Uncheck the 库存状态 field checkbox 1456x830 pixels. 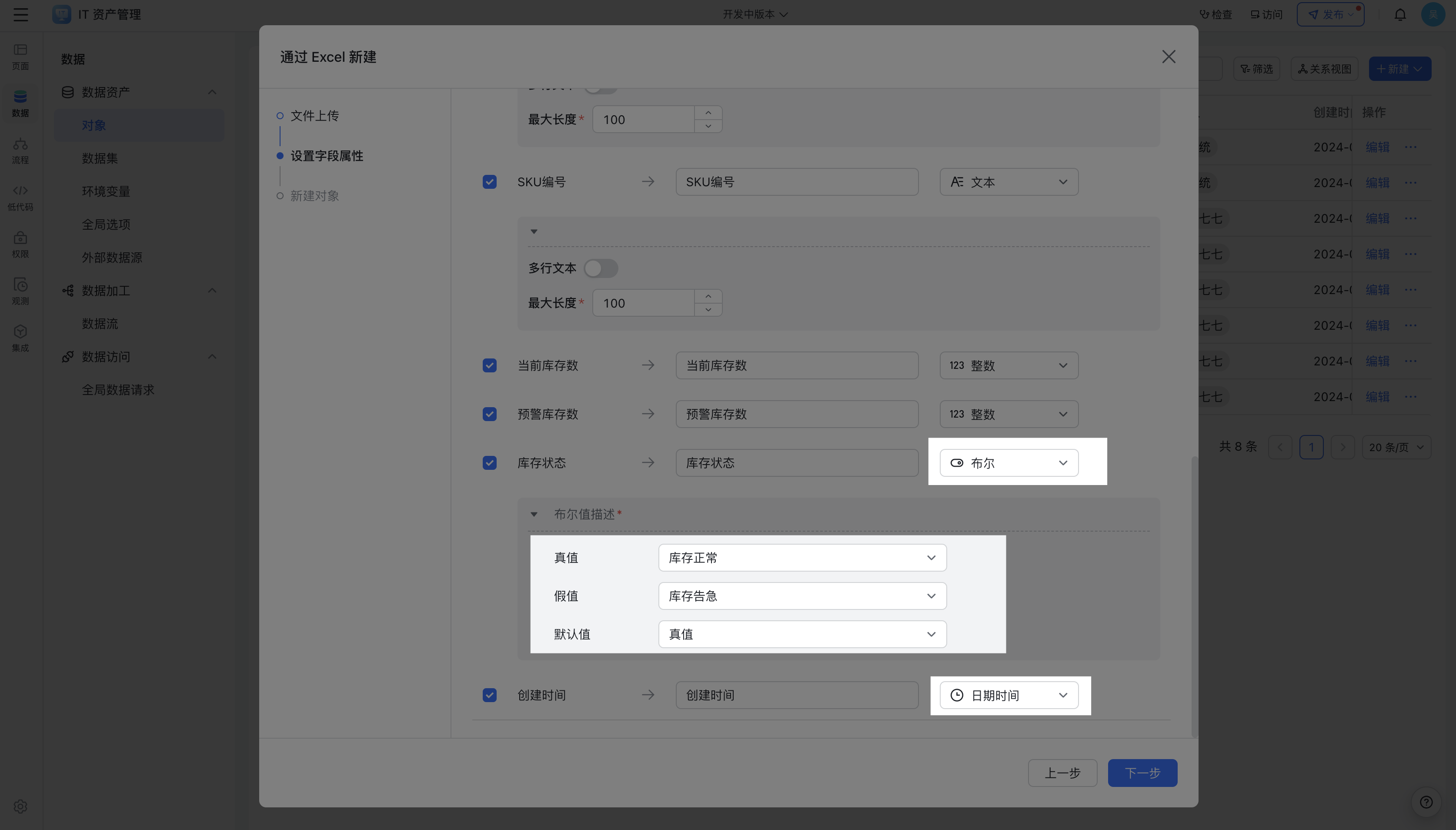pyautogui.click(x=490, y=463)
